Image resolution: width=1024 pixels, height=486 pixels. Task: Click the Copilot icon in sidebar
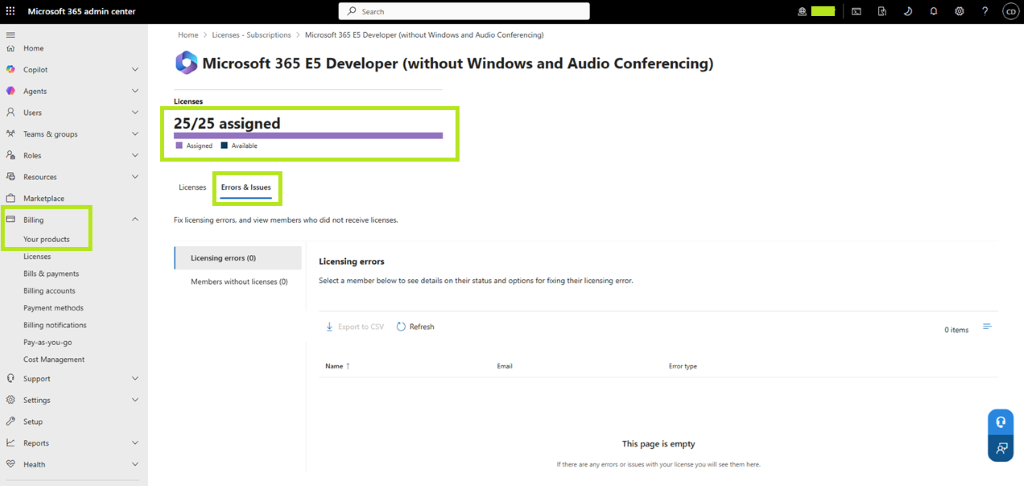10,69
